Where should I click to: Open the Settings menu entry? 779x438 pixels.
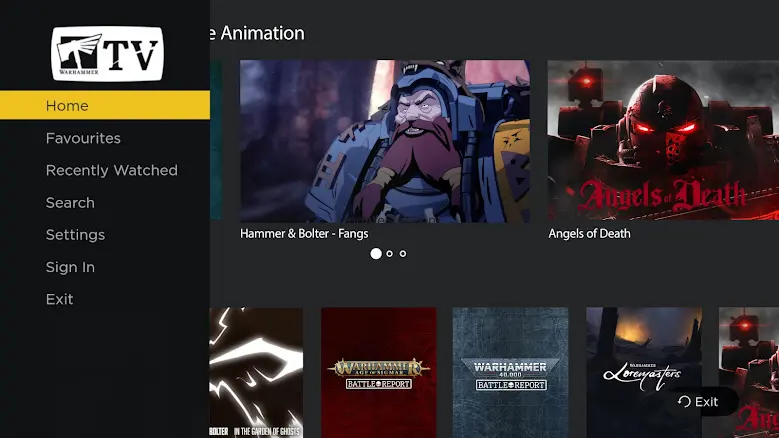(75, 235)
